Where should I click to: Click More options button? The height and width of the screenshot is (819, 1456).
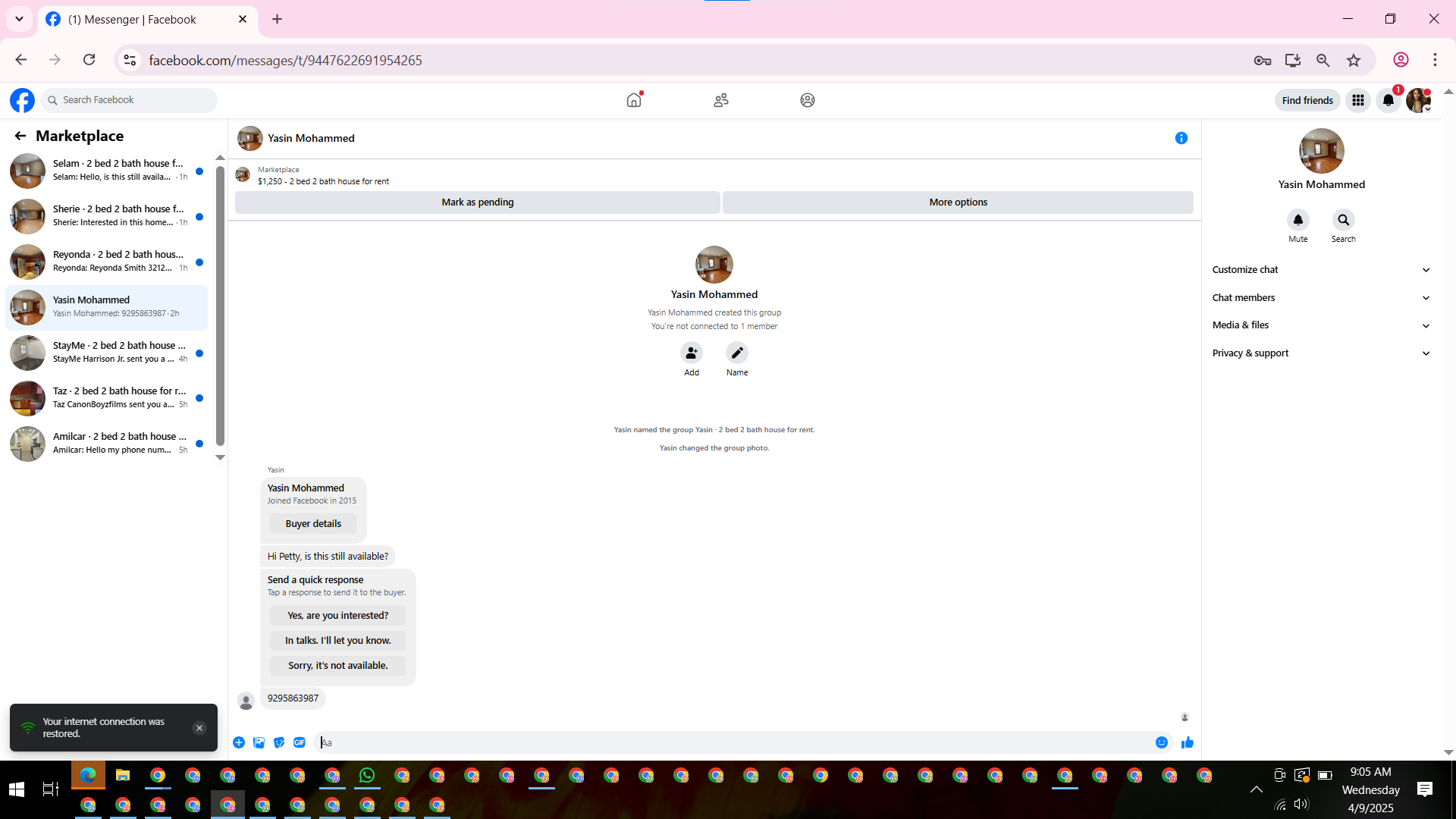[958, 202]
